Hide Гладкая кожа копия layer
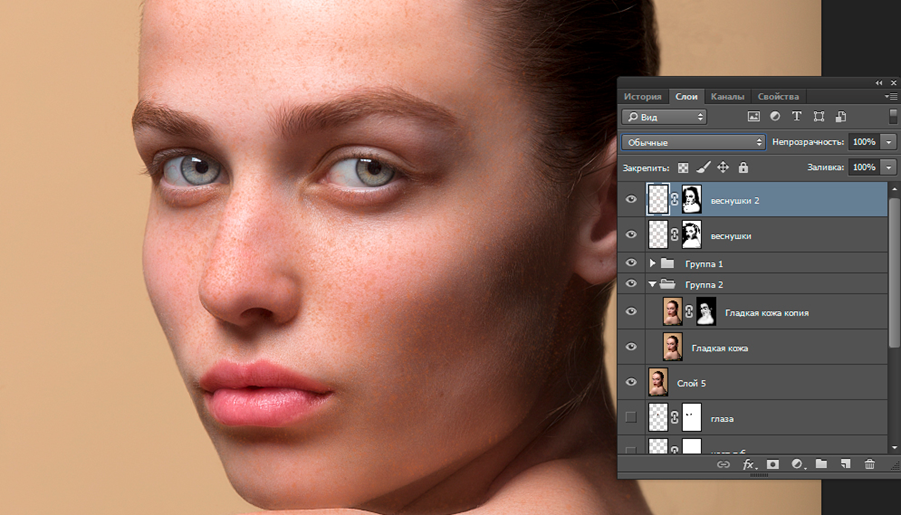The image size is (901, 515). pos(631,312)
